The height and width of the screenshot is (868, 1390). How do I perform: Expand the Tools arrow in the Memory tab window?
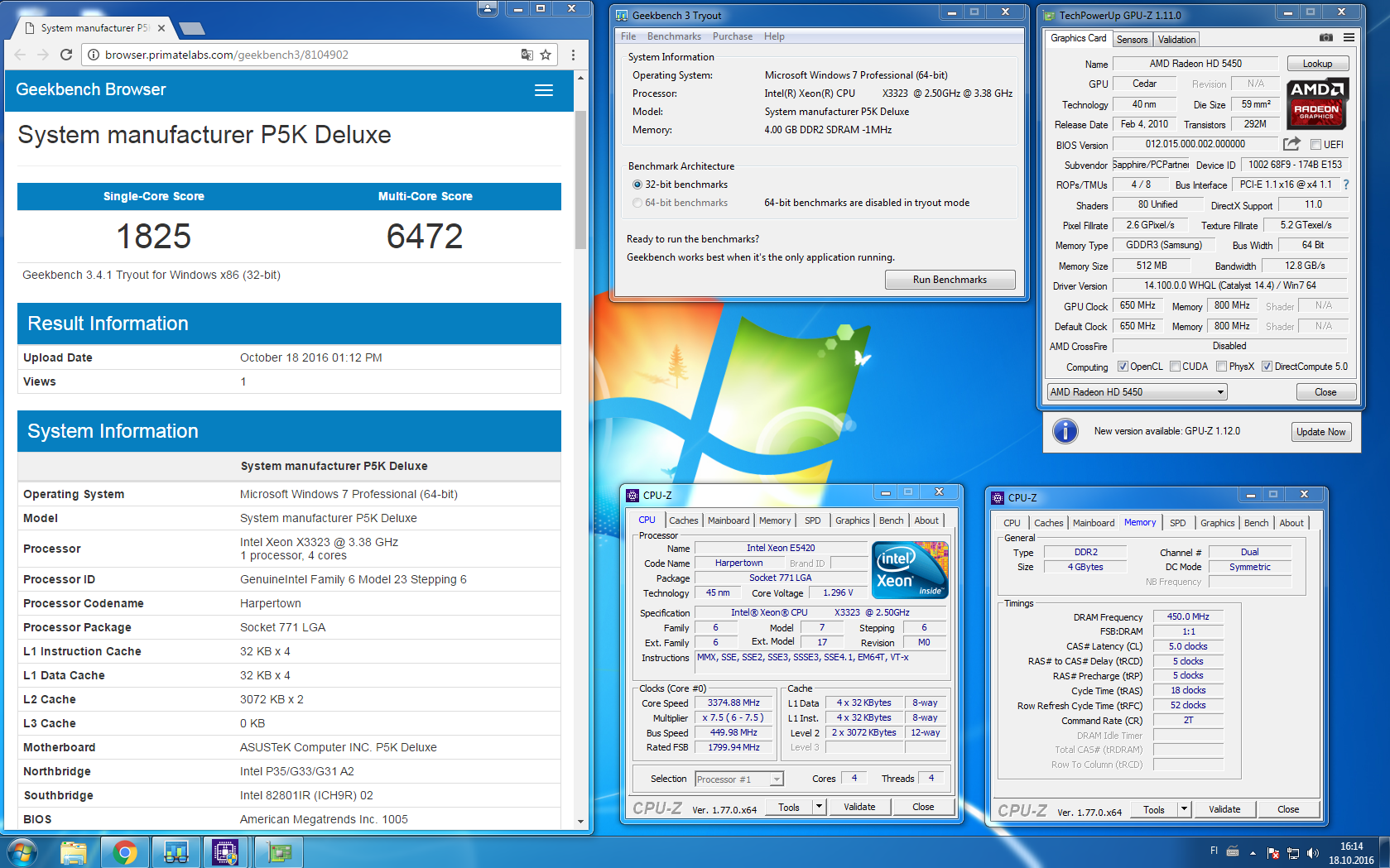coord(1184,809)
